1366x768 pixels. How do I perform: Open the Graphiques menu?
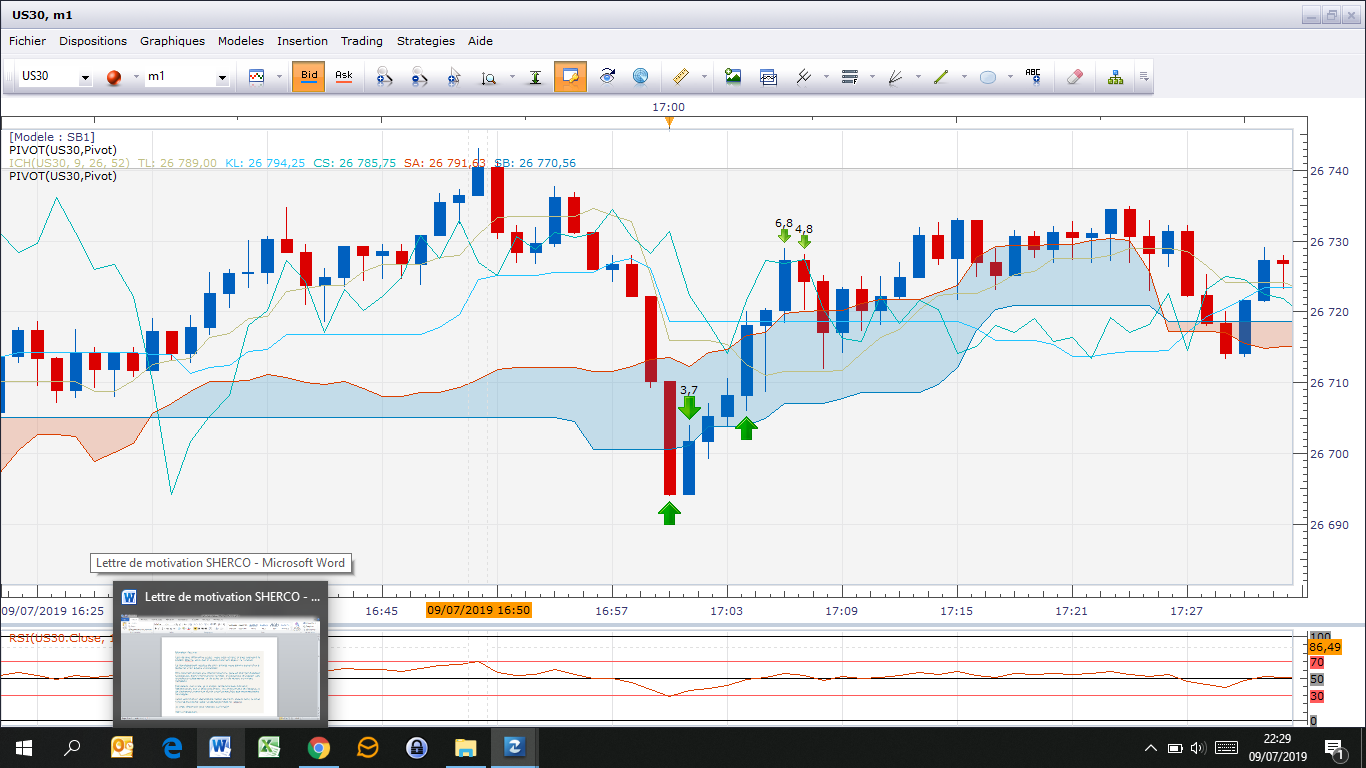pos(172,41)
